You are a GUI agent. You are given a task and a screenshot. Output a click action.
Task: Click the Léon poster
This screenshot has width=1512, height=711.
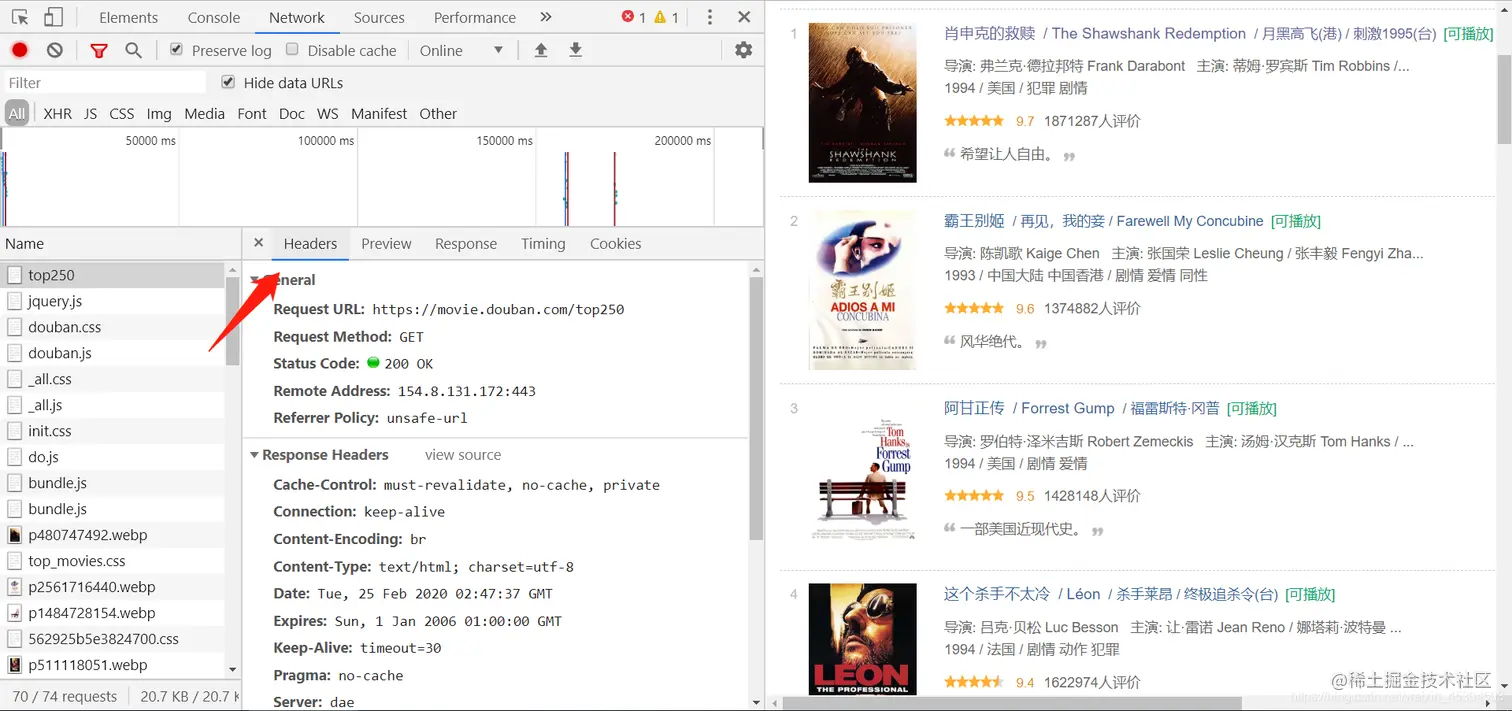tap(862, 639)
